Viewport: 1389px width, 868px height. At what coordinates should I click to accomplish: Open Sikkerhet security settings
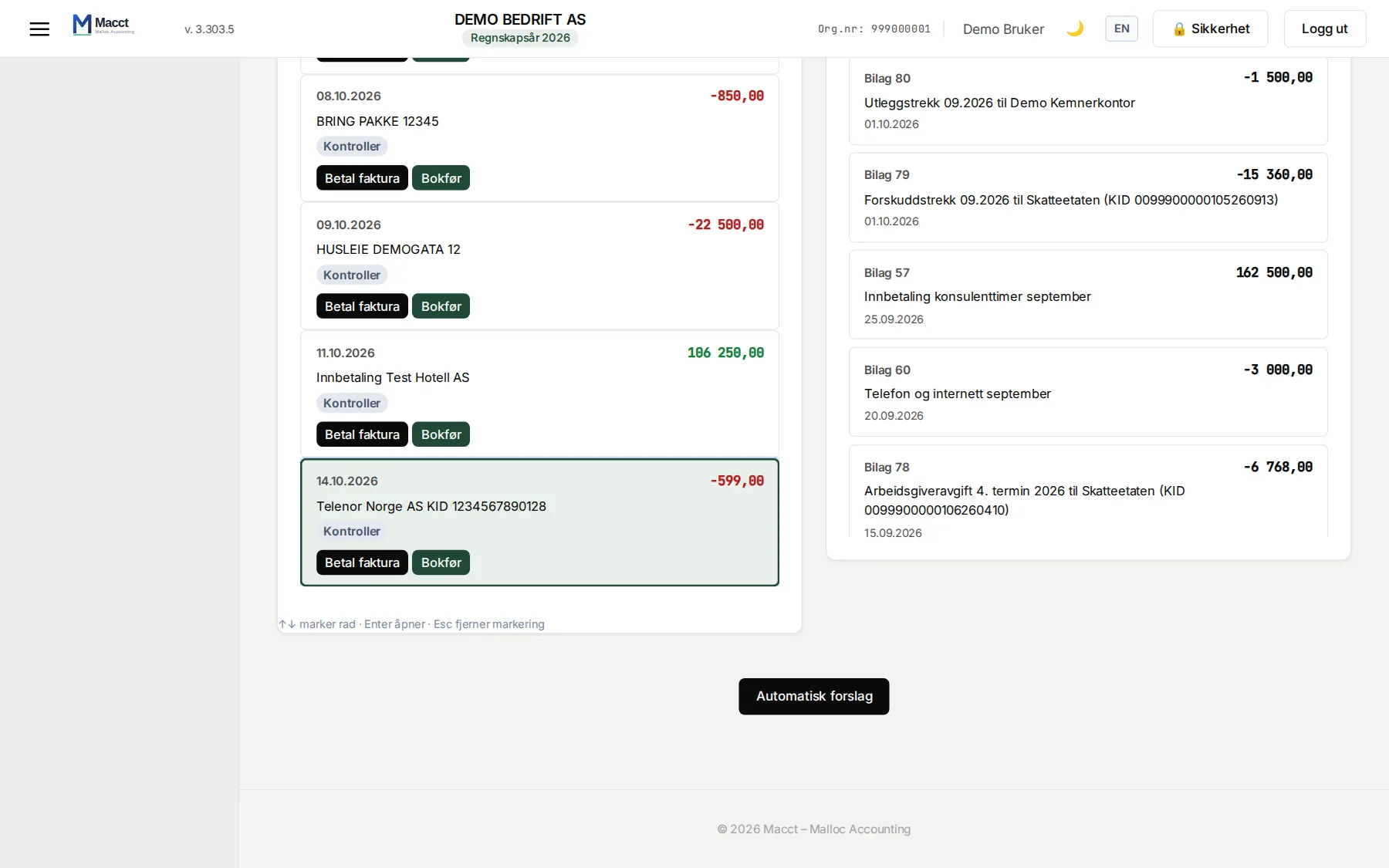(1210, 29)
